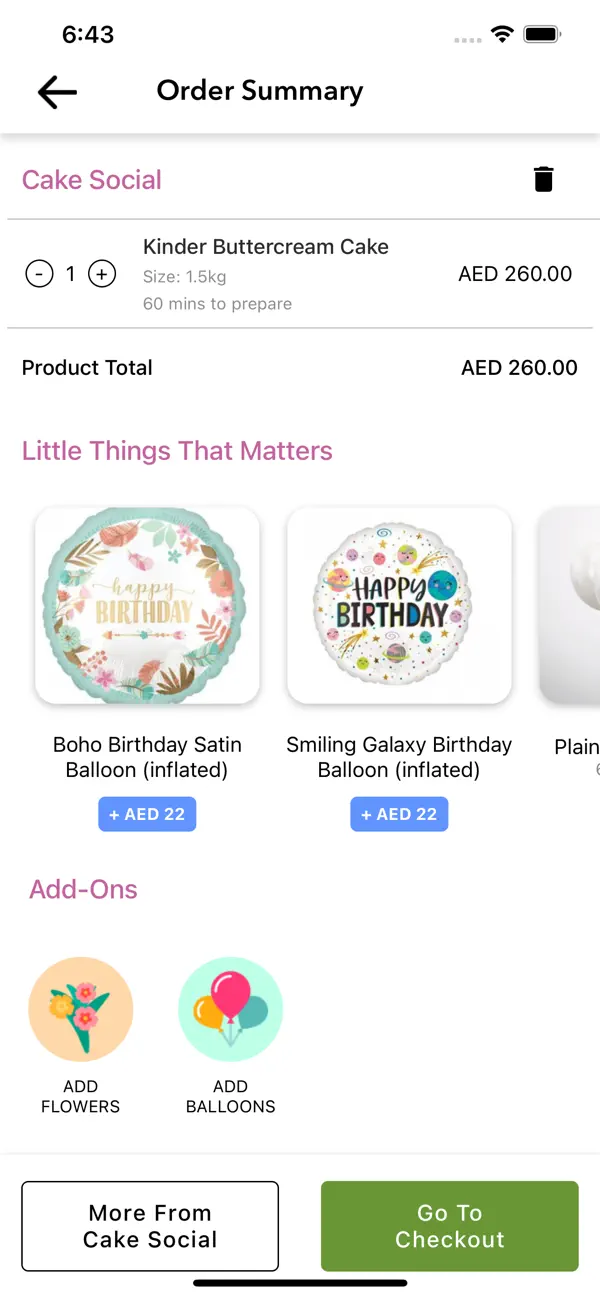This screenshot has height=1298, width=600.
Task: Delete Cake Social order with trash icon
Action: tap(543, 180)
